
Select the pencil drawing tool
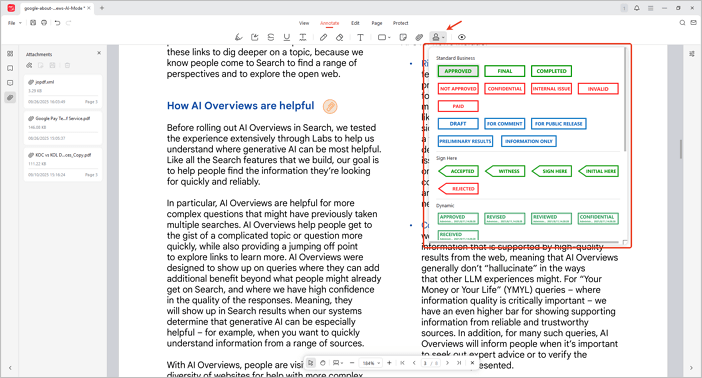tap(323, 38)
